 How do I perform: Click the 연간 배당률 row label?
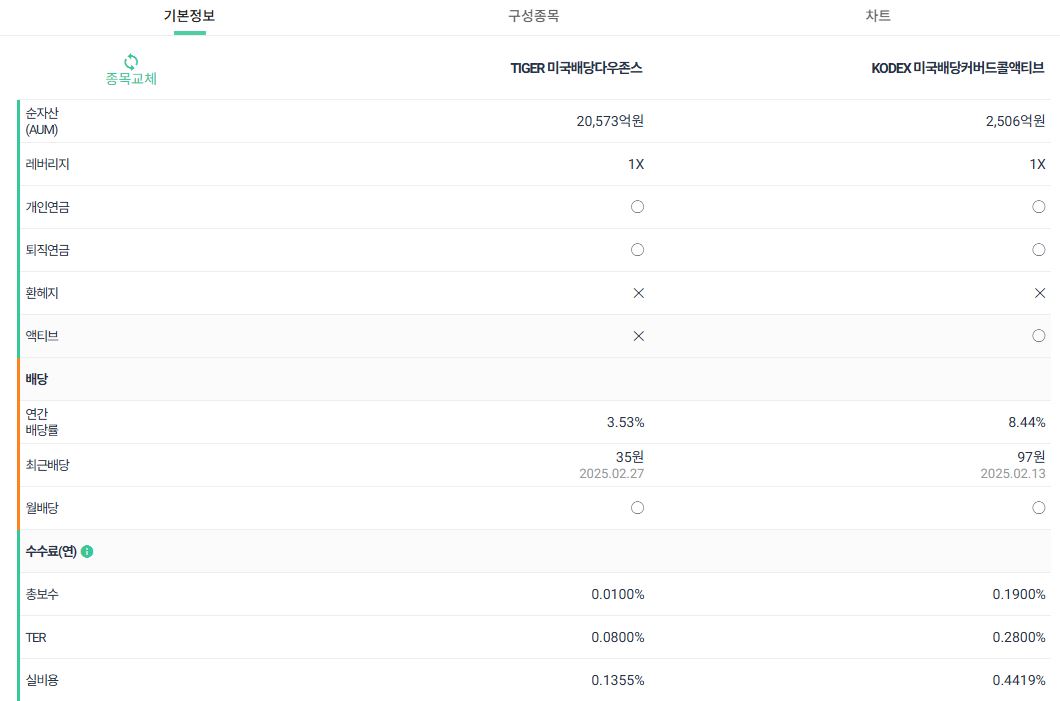point(42,422)
